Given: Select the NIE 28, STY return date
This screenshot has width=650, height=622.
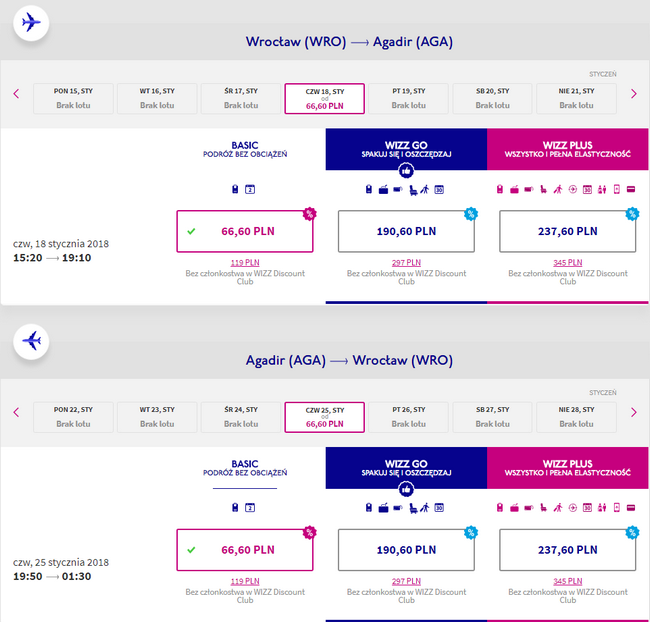Looking at the screenshot, I should pos(576,417).
